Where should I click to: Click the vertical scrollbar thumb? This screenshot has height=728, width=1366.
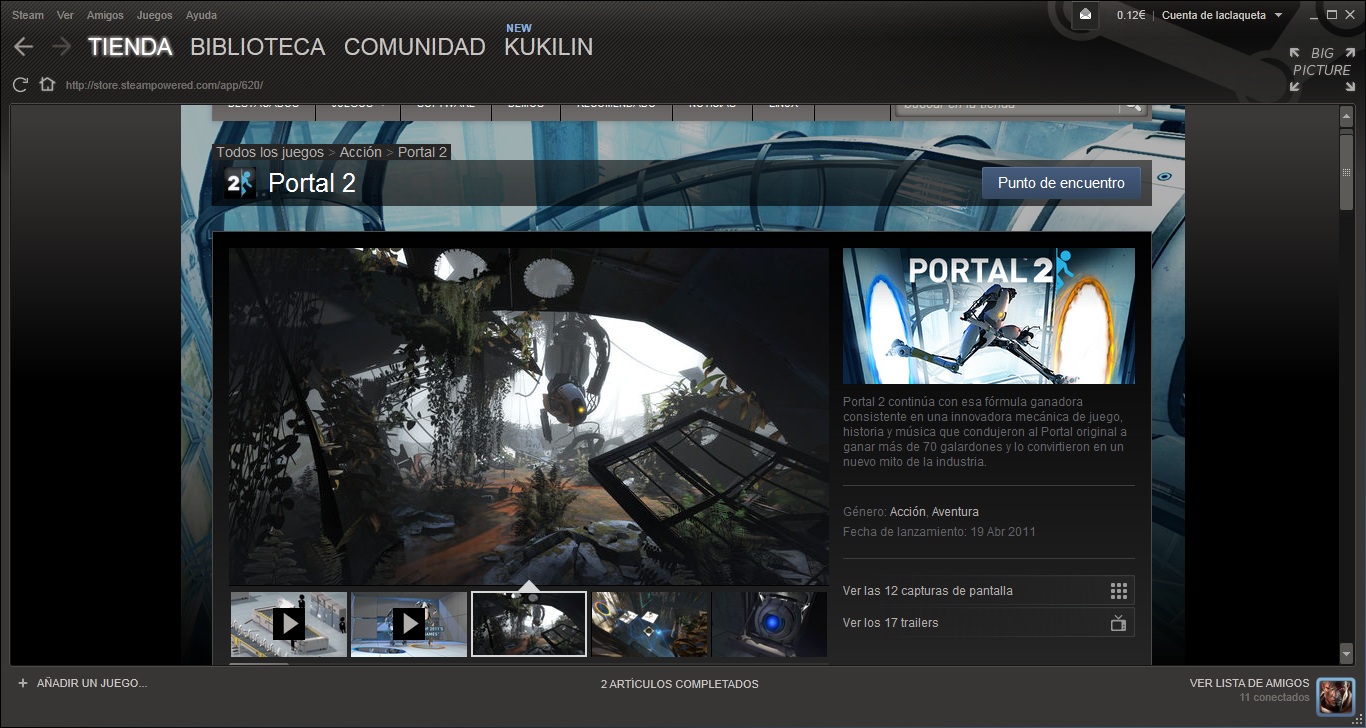1346,174
